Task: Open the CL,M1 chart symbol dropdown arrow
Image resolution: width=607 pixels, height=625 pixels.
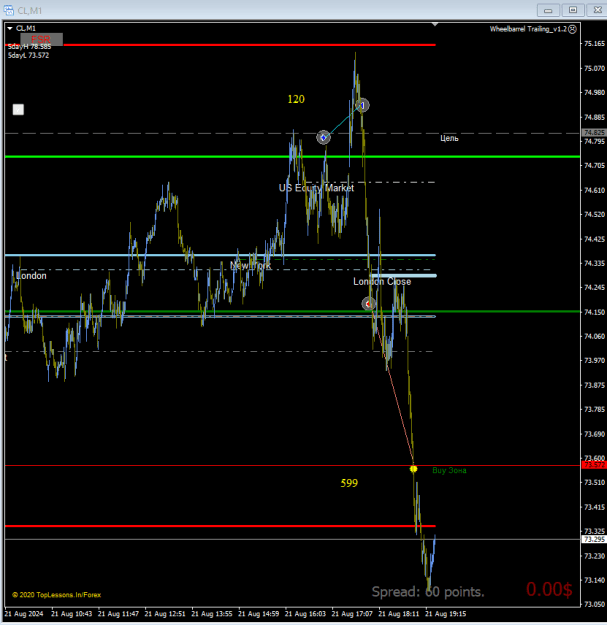Action: pos(10,29)
